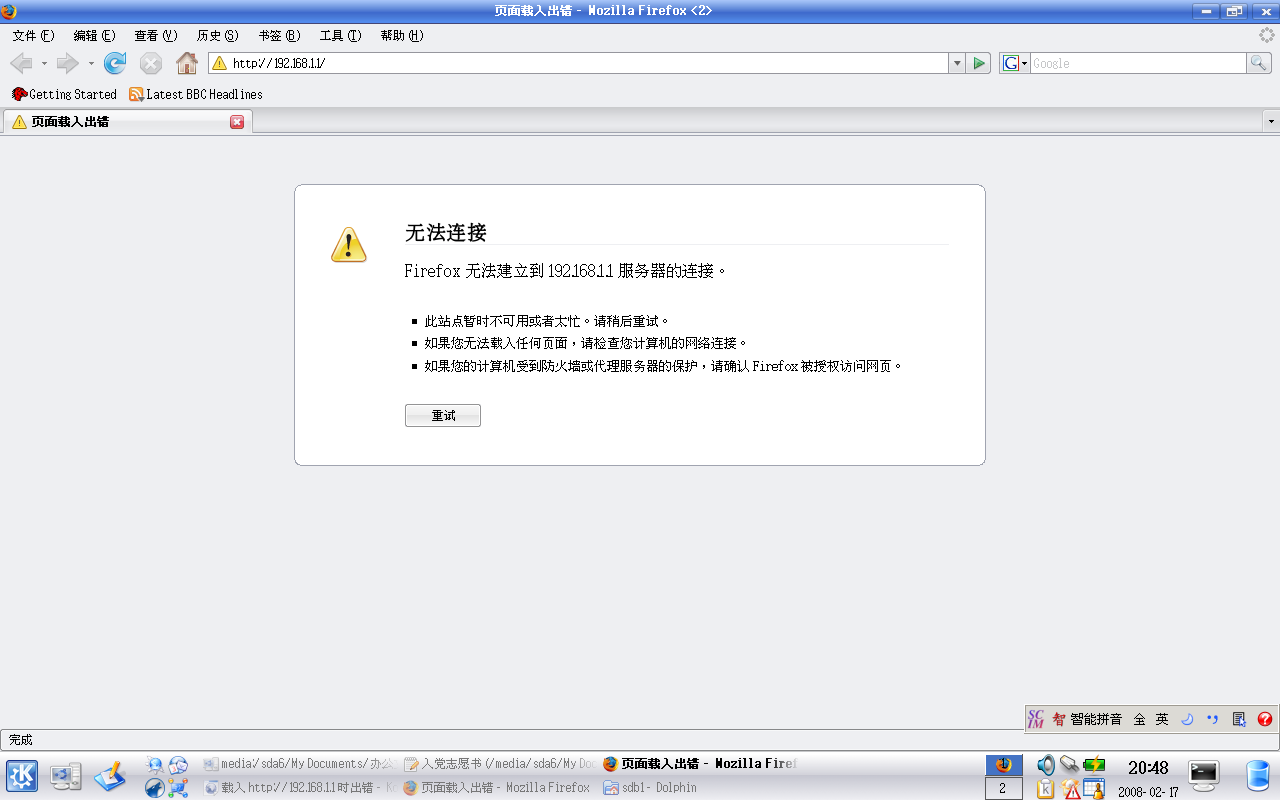Click the SCIM logo icon

click(1036, 719)
